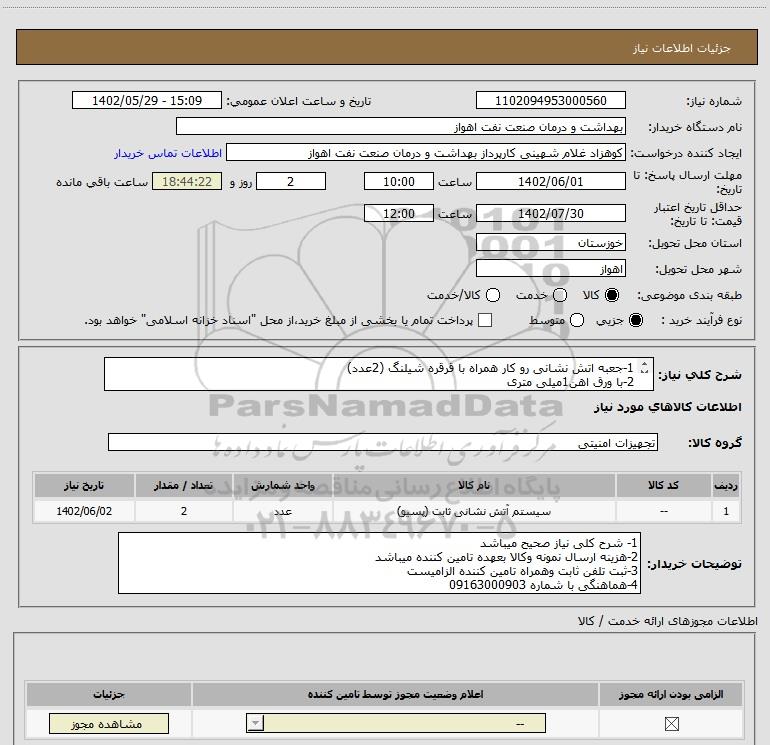Click the description box scroll arrows
The width and height of the screenshot is (770, 745).
click(x=644, y=368)
